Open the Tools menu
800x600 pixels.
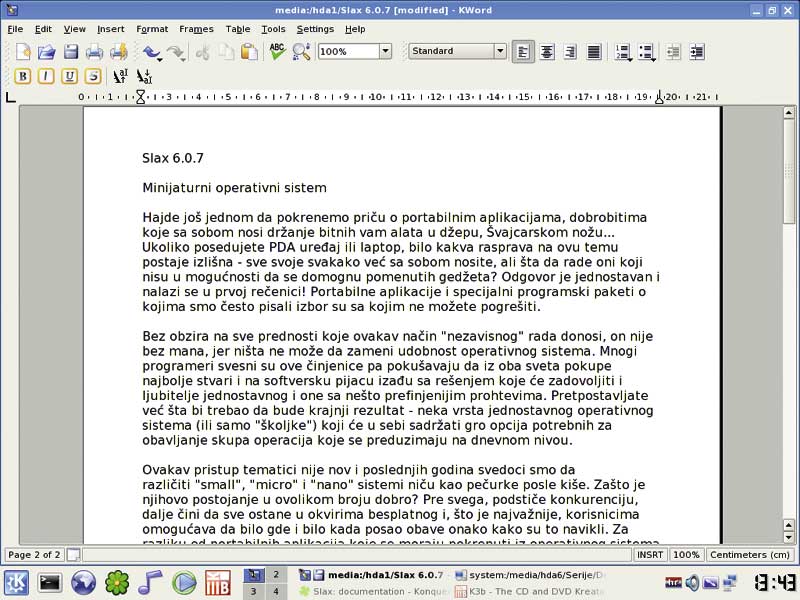point(273,29)
